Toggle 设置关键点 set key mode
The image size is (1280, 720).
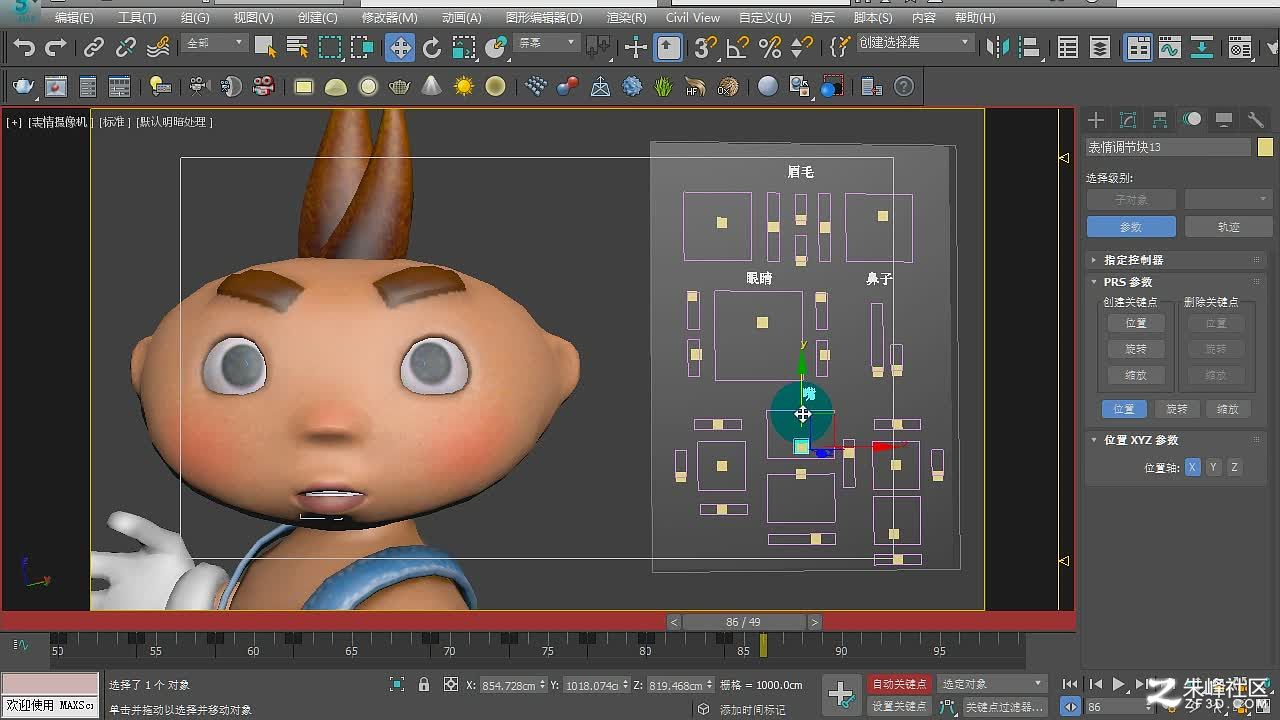[x=899, y=706]
